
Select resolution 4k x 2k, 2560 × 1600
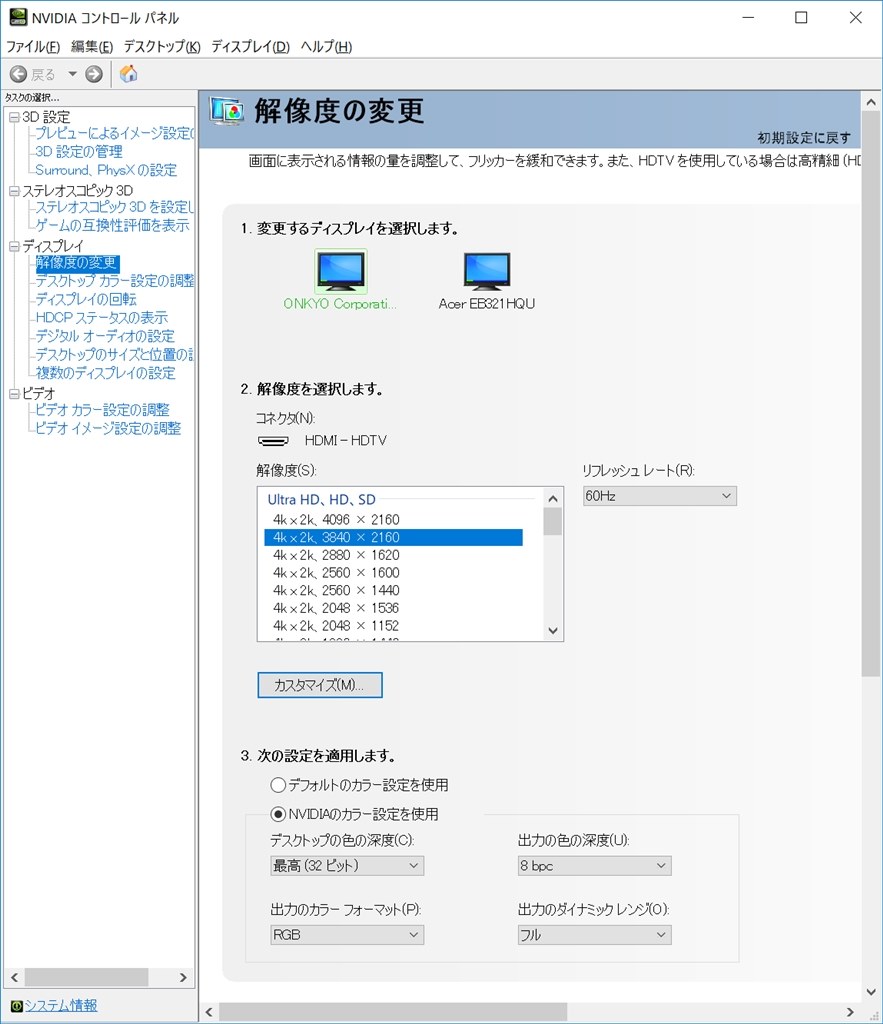coord(393,573)
